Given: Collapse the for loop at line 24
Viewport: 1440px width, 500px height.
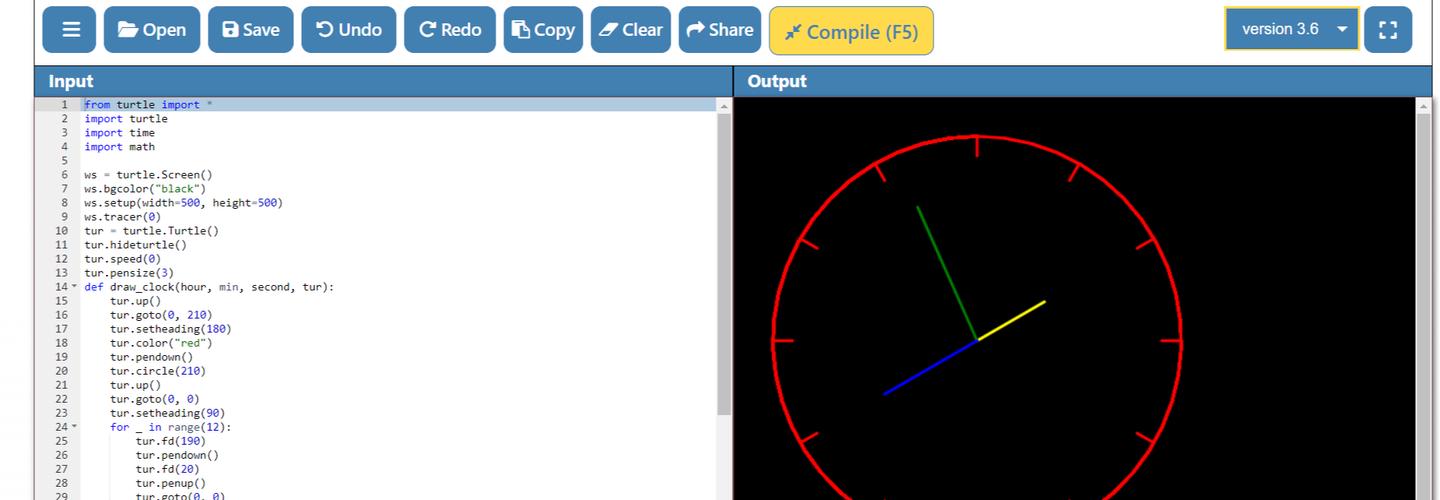Looking at the screenshot, I should pyautogui.click(x=73, y=427).
